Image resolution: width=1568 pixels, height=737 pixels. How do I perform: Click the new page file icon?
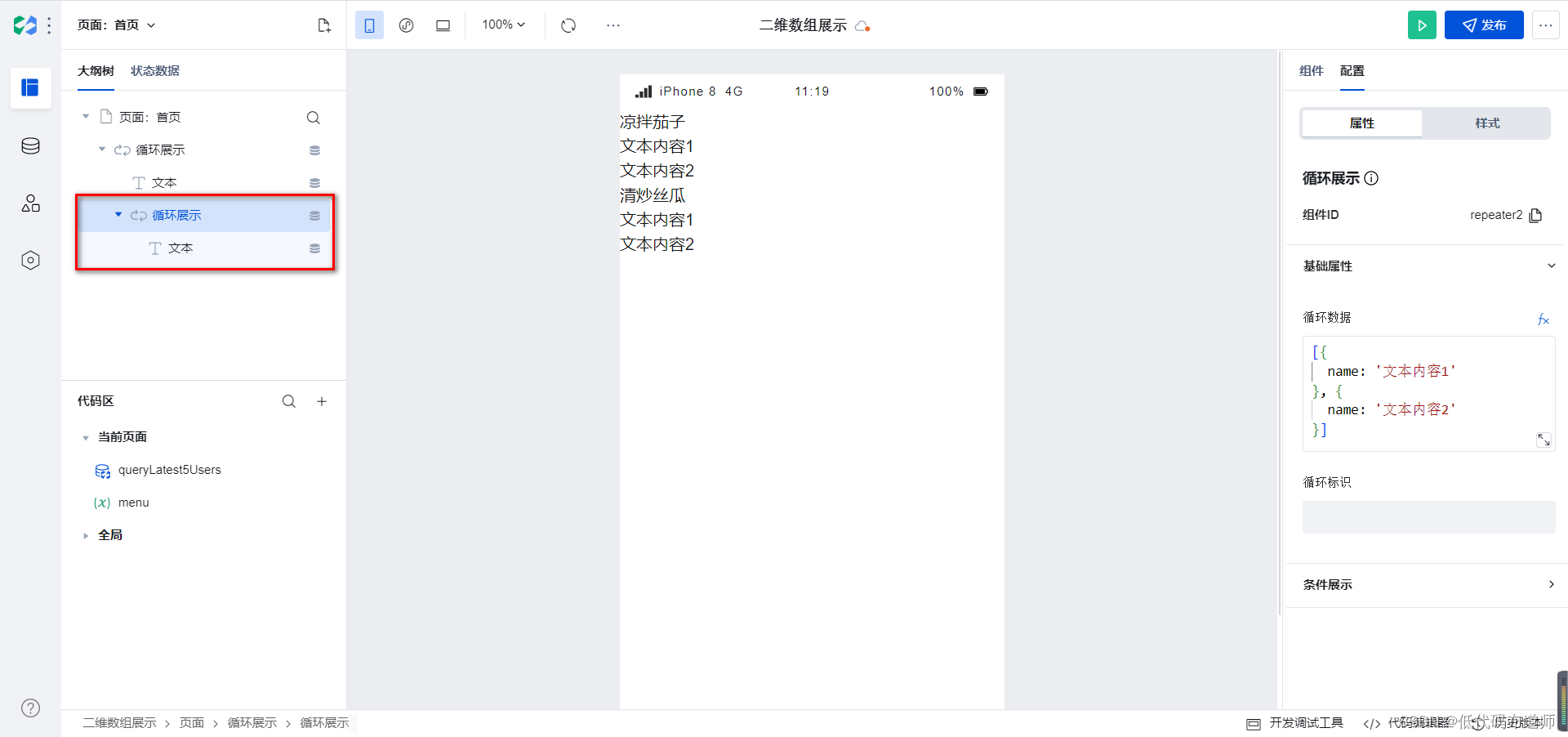tap(324, 25)
